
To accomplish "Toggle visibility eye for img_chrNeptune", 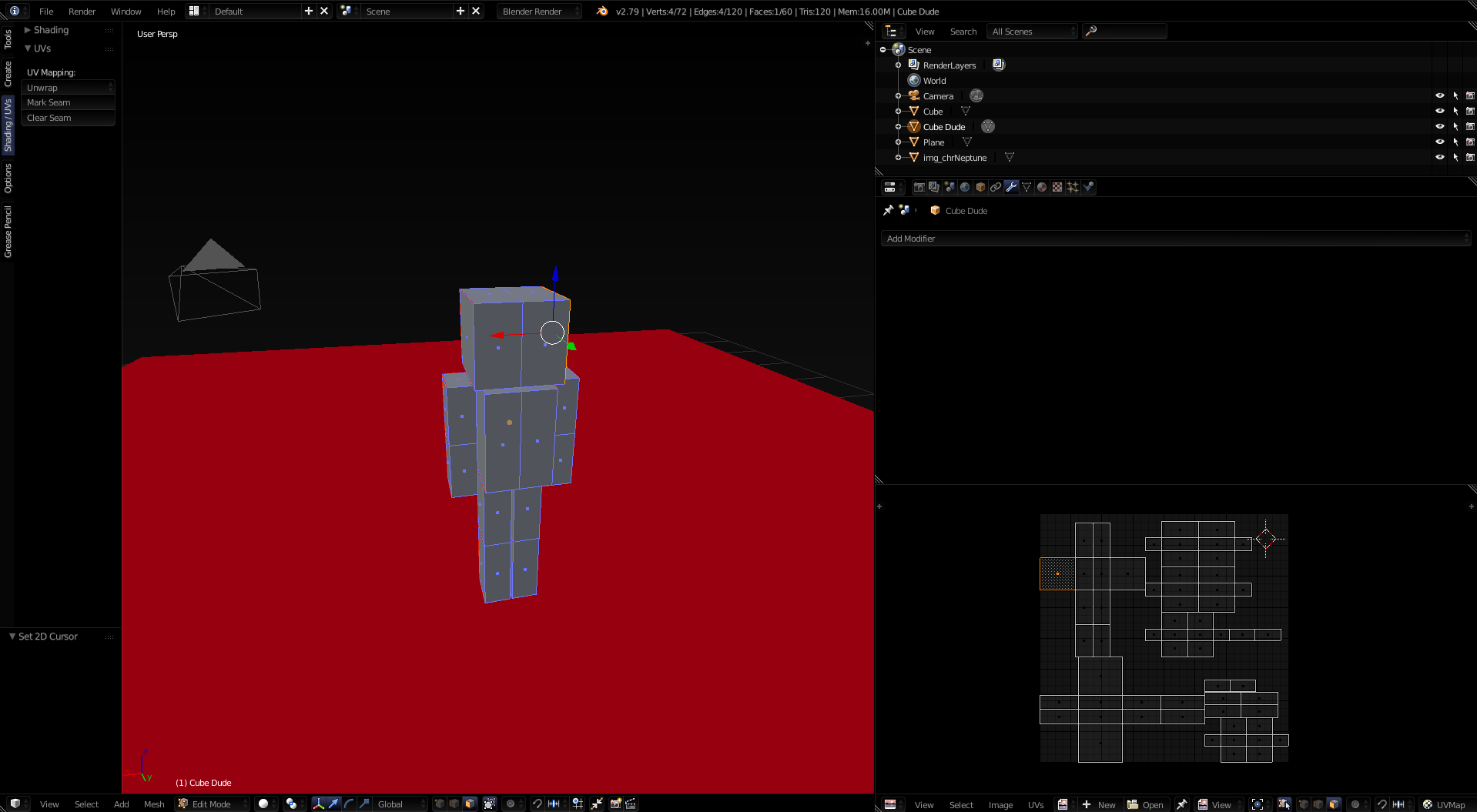I will (1439, 157).
